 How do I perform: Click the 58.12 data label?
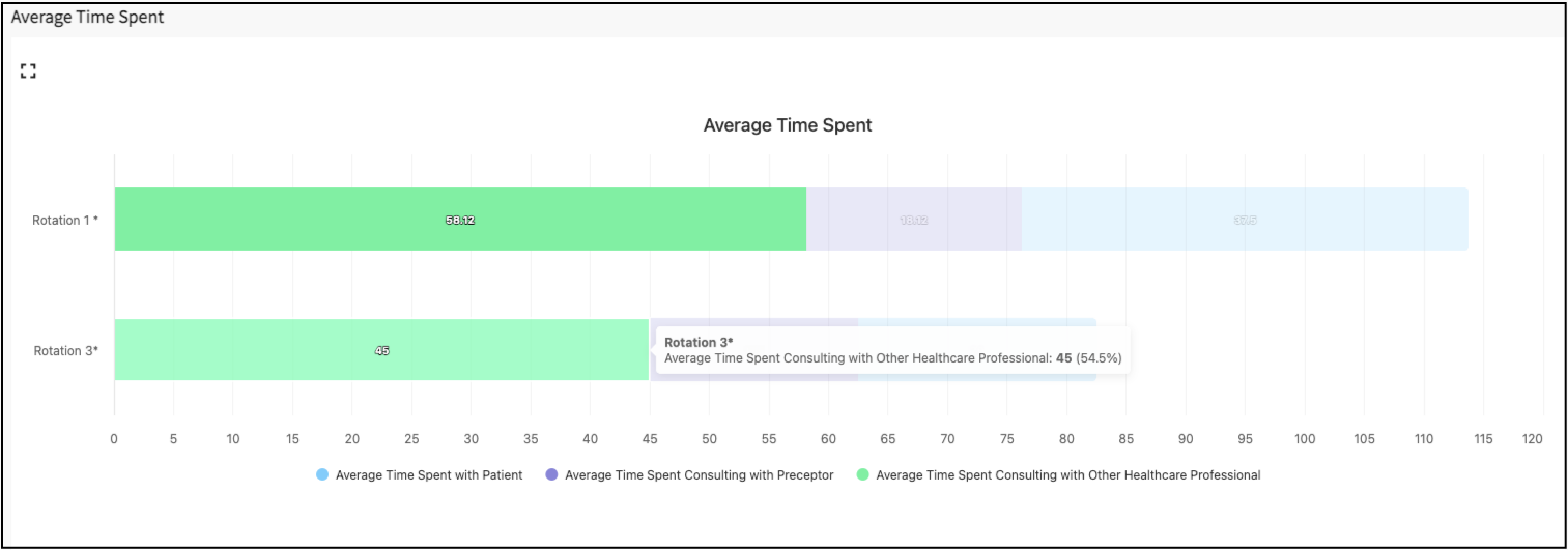(460, 220)
